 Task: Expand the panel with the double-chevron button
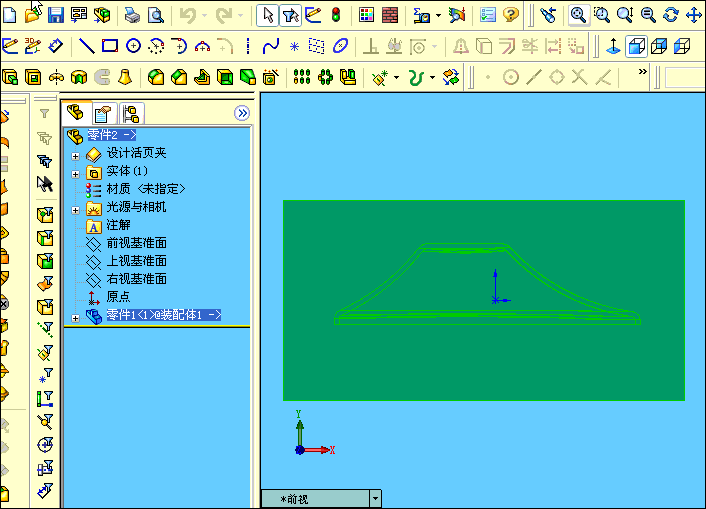(242, 113)
